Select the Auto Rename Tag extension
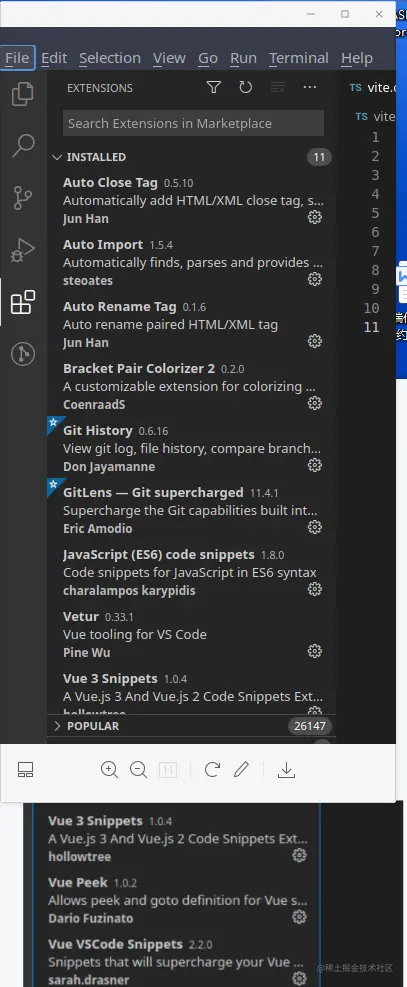The image size is (407, 987). click(x=191, y=324)
